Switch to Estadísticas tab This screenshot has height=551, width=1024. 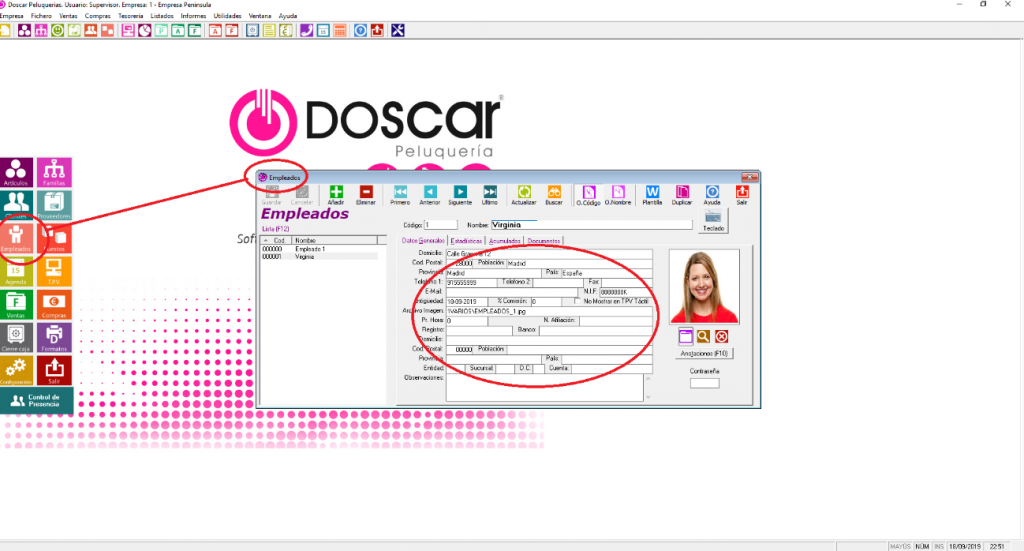coord(466,241)
